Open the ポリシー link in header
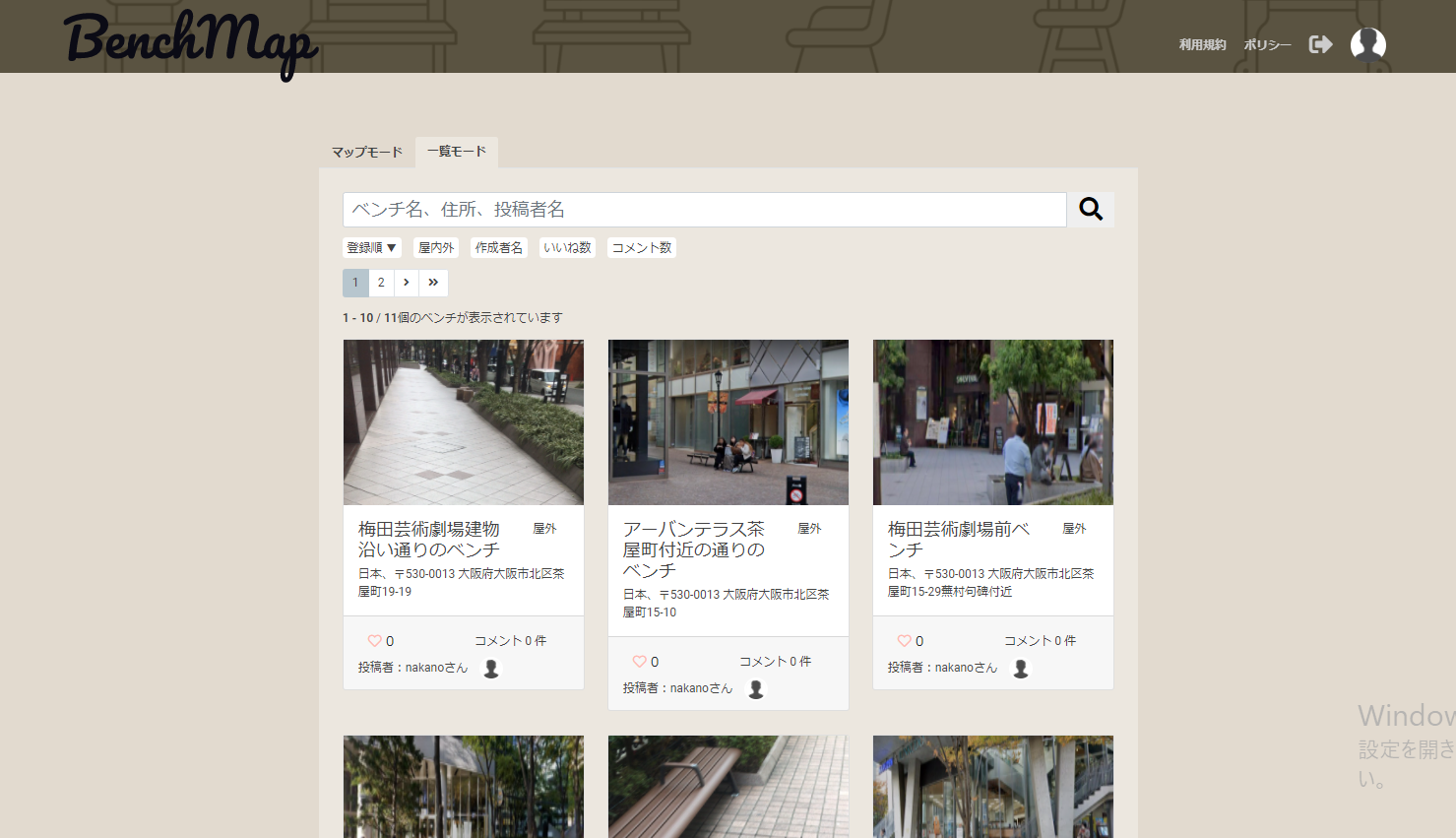The image size is (1456, 838). click(1267, 44)
